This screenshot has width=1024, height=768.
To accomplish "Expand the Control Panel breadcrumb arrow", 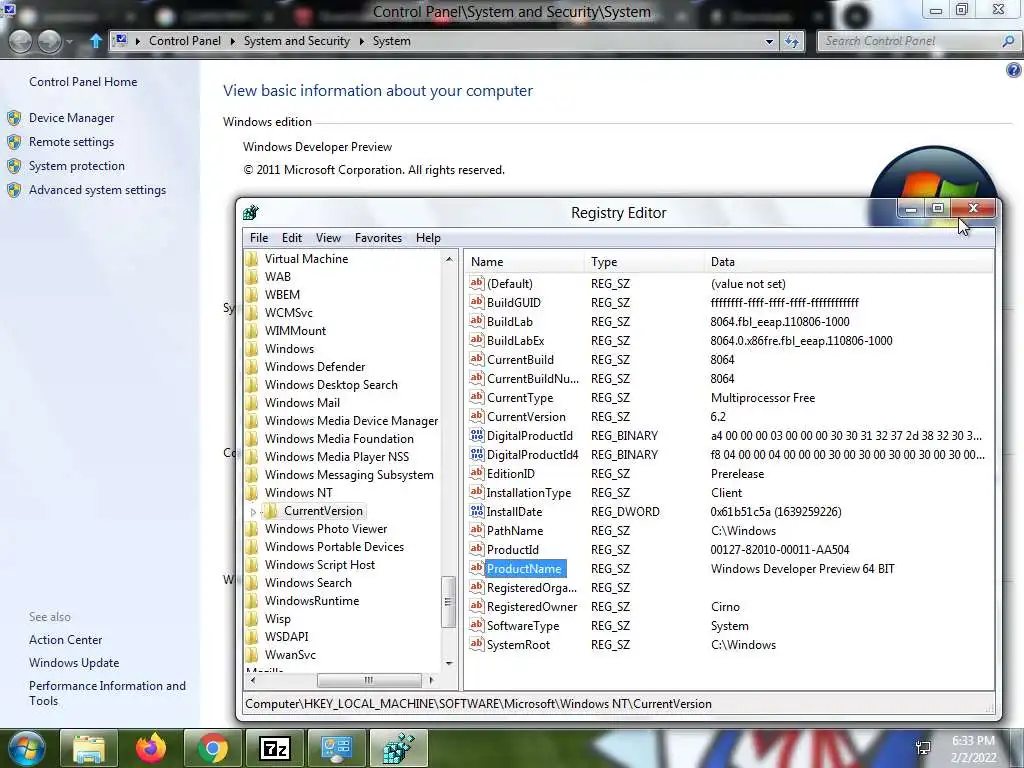I will click(x=232, y=41).
